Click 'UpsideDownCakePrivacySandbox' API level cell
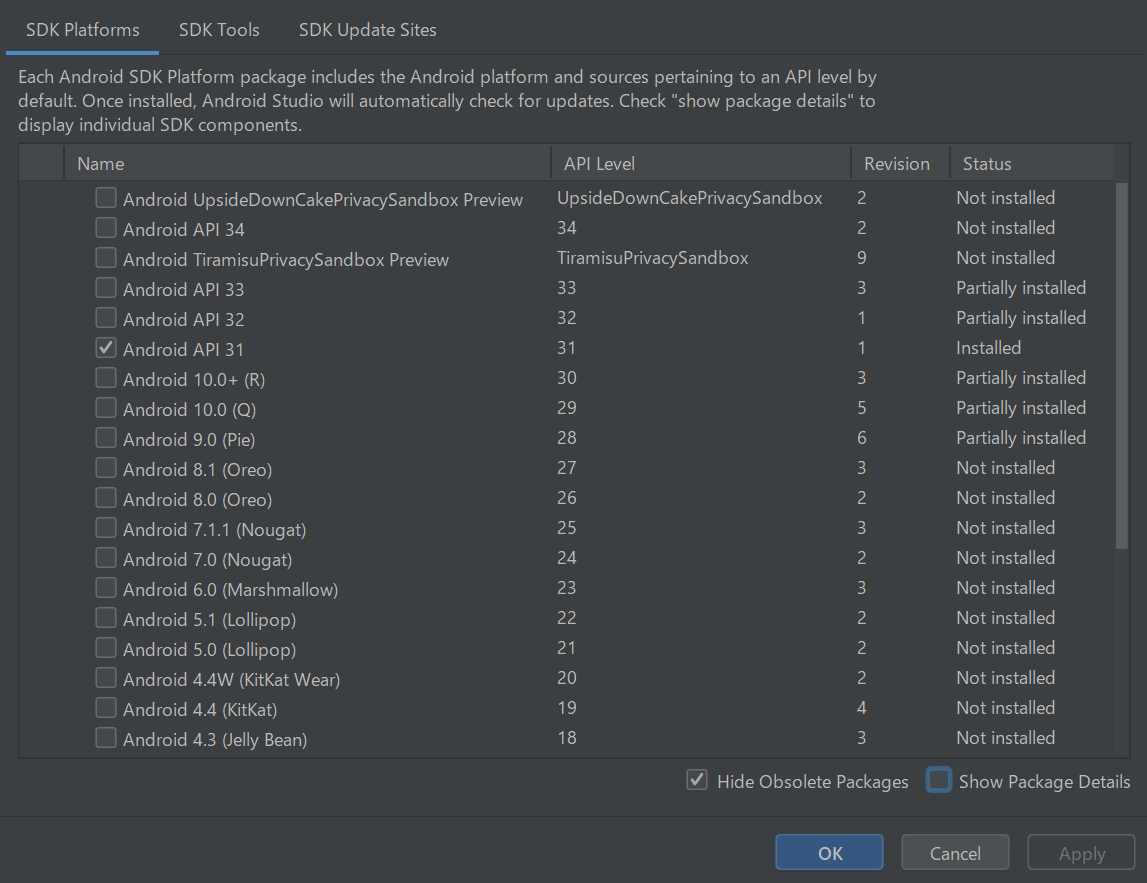The height and width of the screenshot is (883, 1147). pyautogui.click(x=690, y=198)
